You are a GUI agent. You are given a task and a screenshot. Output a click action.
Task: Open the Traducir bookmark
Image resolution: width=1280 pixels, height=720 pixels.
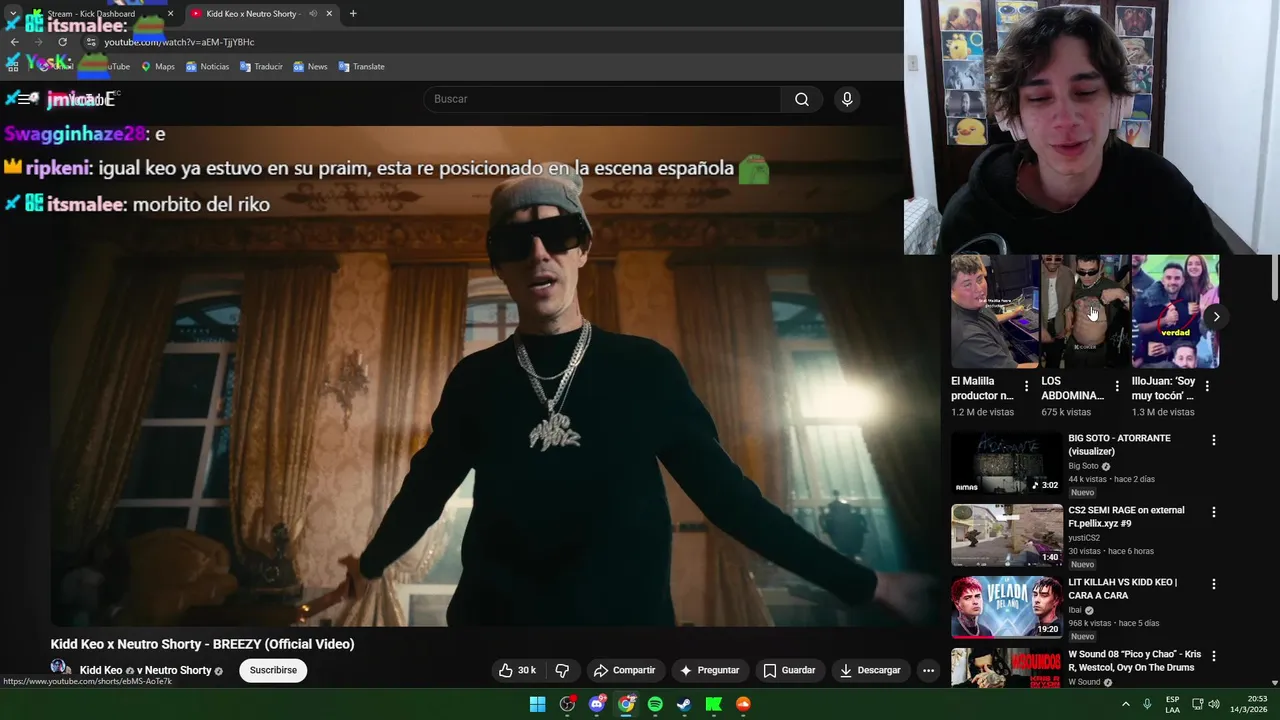261,66
